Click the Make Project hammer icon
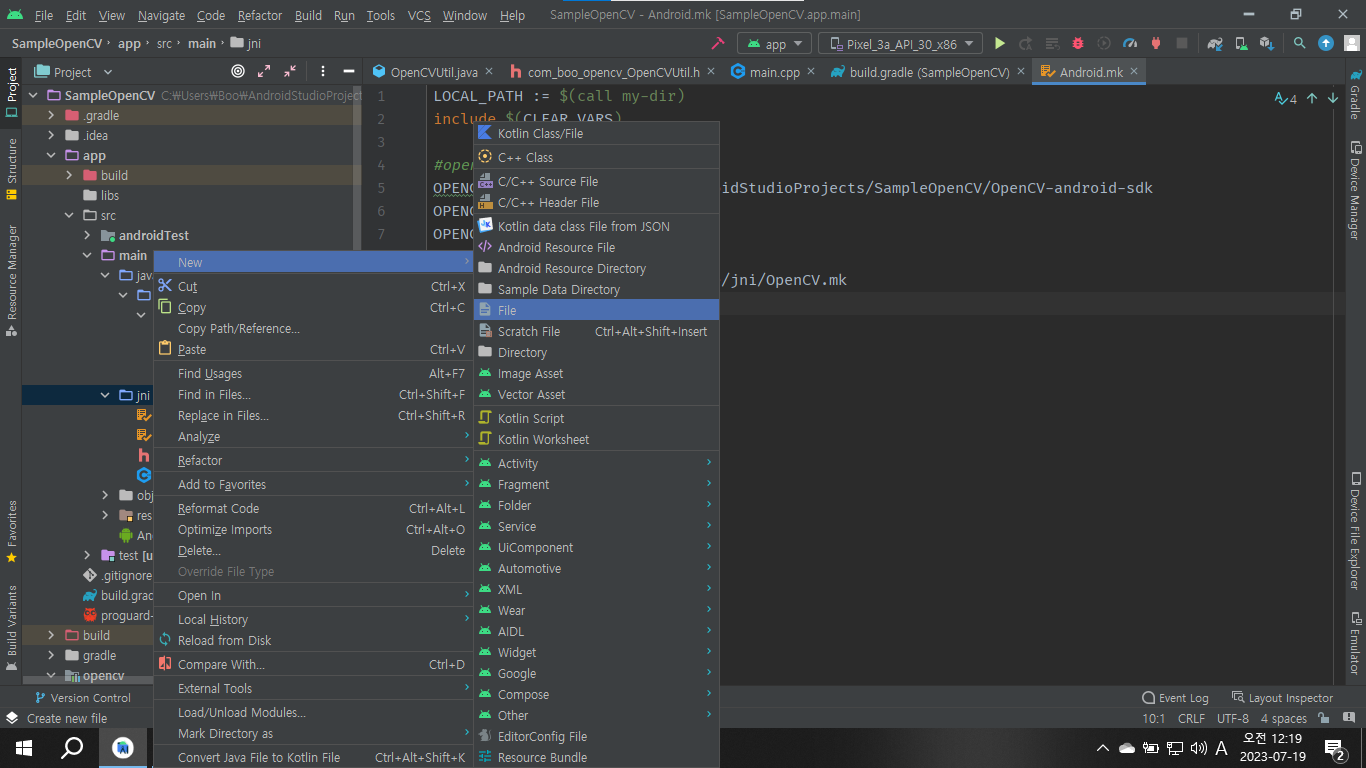 pyautogui.click(x=717, y=44)
